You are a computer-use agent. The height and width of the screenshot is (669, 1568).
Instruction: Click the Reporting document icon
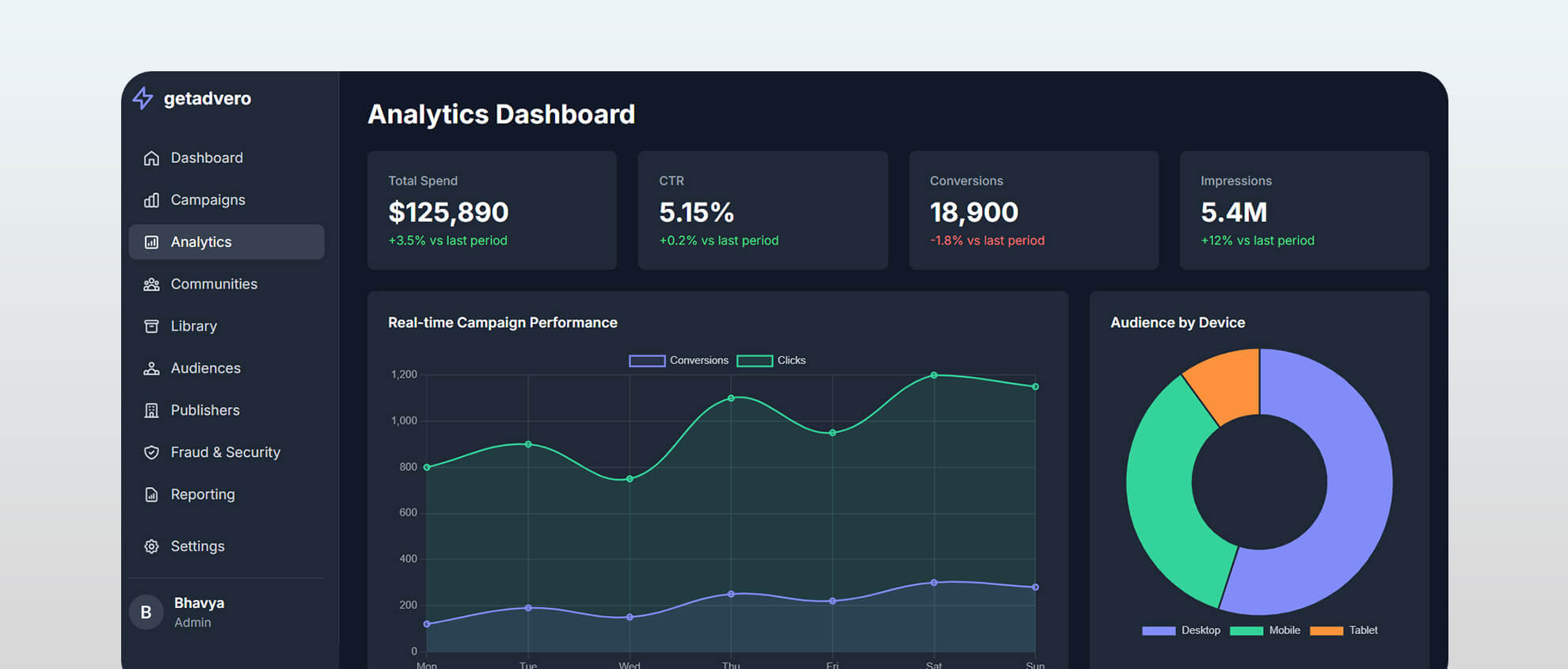pos(151,495)
